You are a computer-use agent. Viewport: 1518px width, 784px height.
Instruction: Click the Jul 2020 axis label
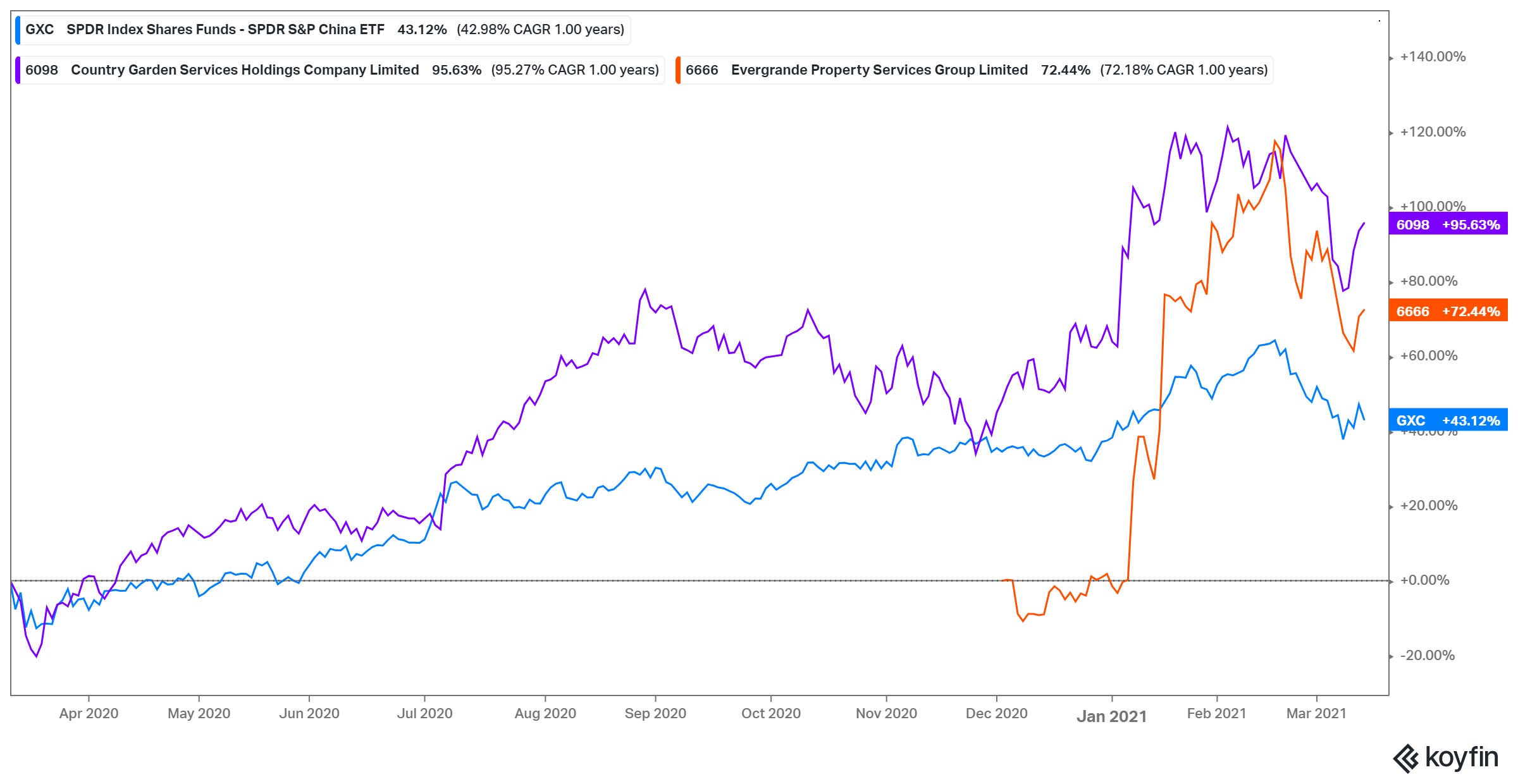(x=424, y=713)
